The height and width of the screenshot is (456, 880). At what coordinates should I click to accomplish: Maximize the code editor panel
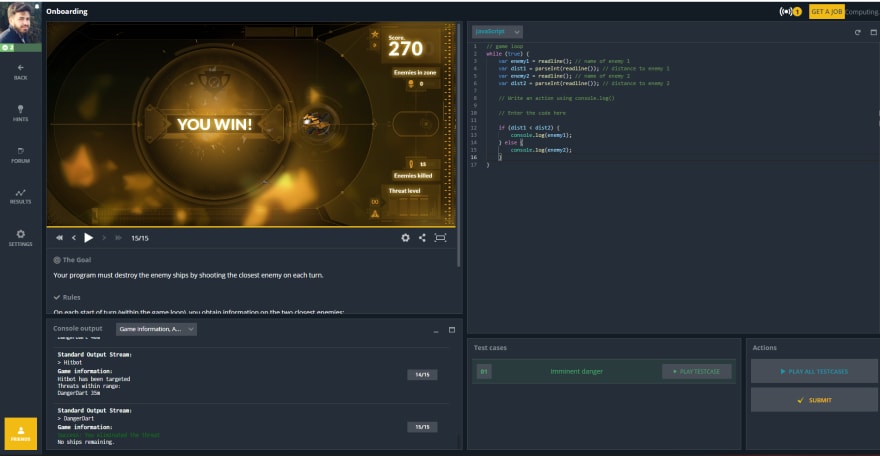tap(873, 33)
